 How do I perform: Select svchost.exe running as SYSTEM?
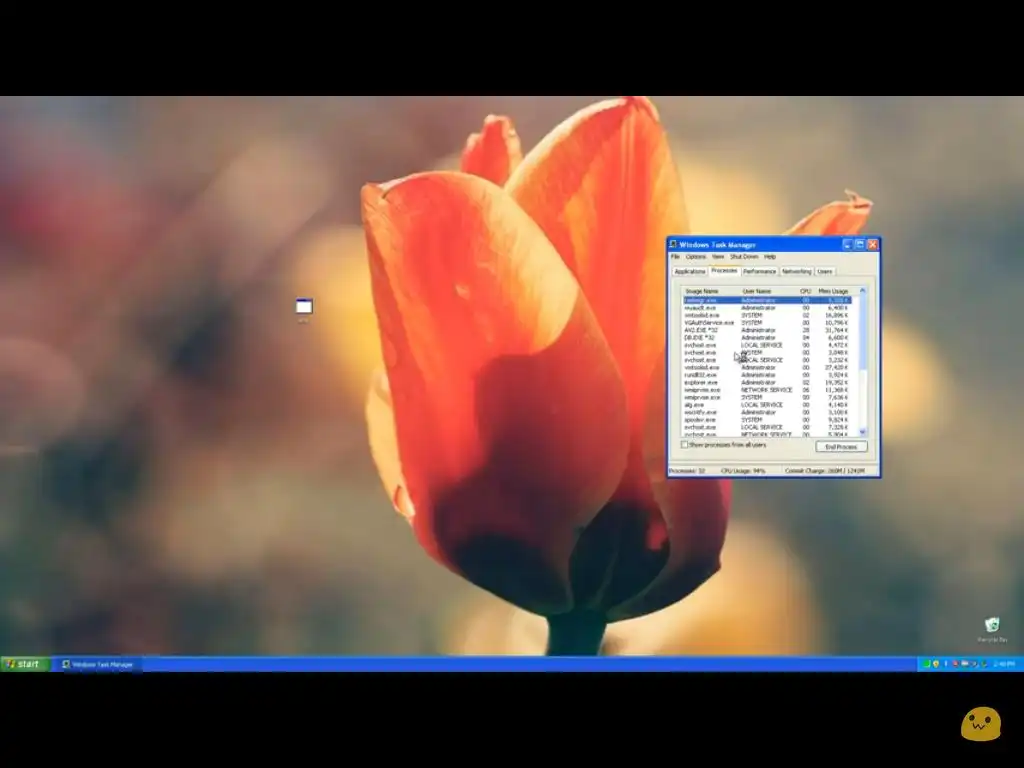[x=767, y=353]
